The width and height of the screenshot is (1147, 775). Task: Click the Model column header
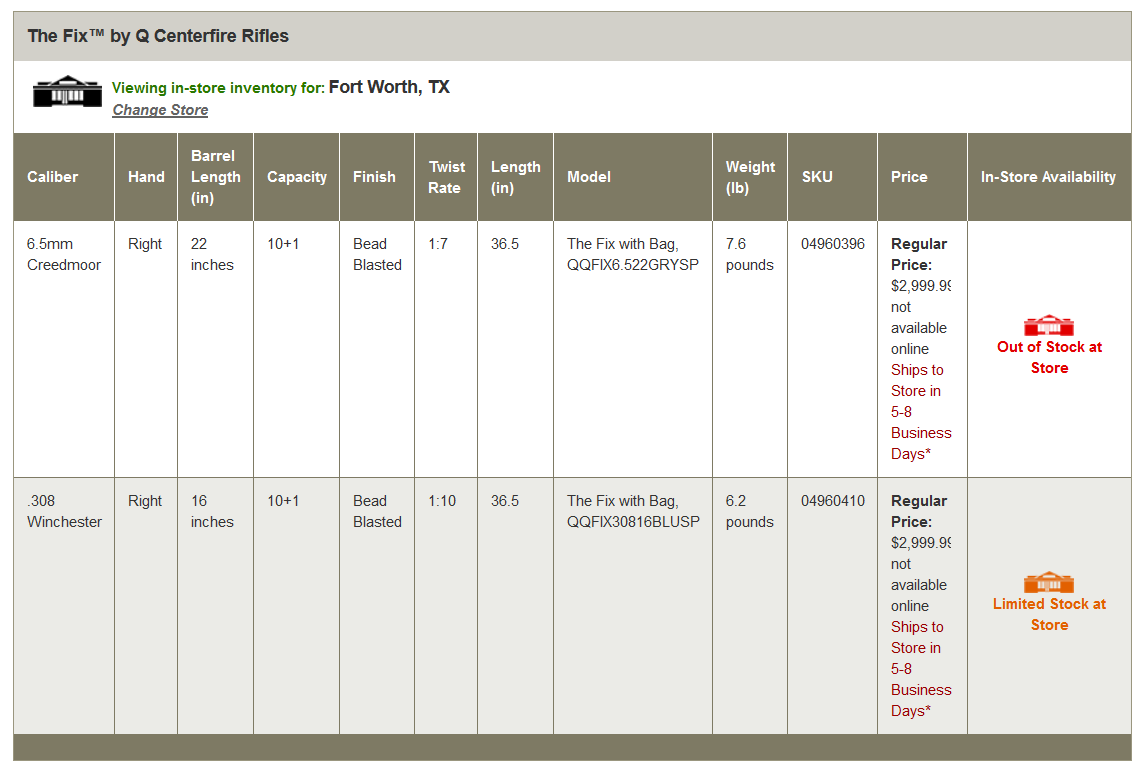tap(589, 177)
